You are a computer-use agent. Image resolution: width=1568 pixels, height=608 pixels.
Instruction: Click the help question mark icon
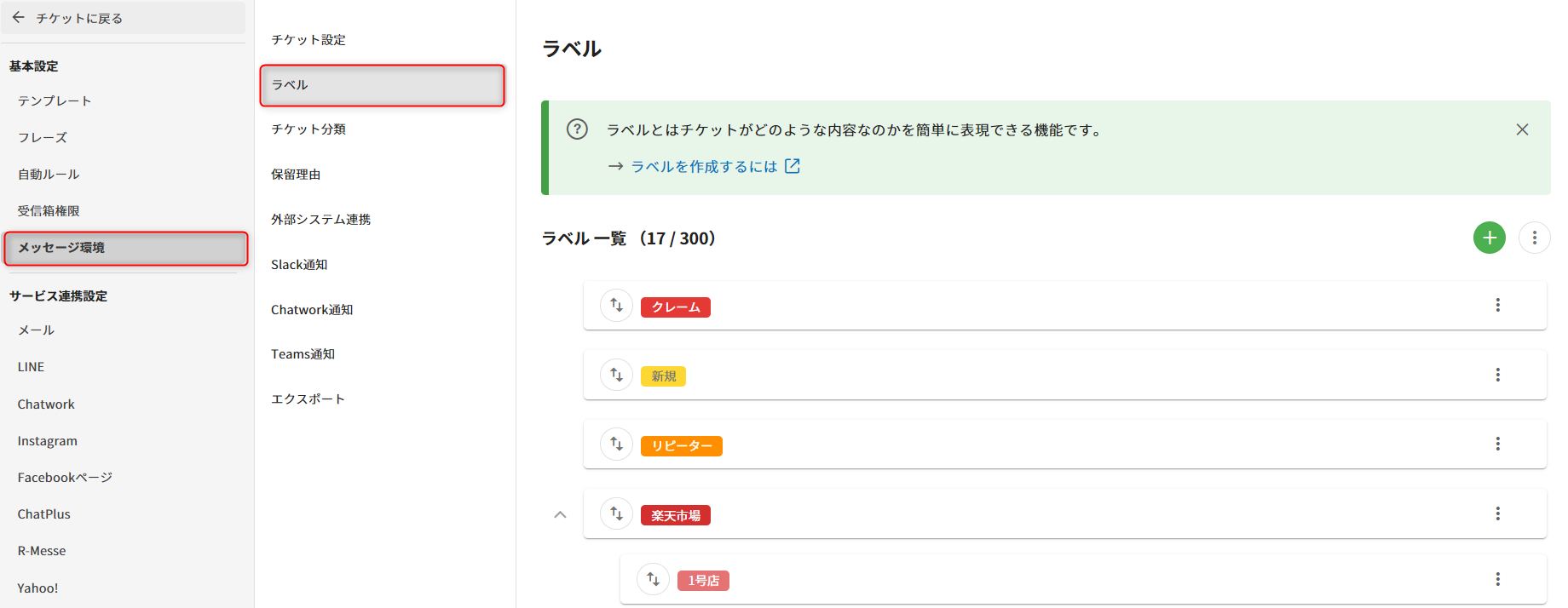577,129
